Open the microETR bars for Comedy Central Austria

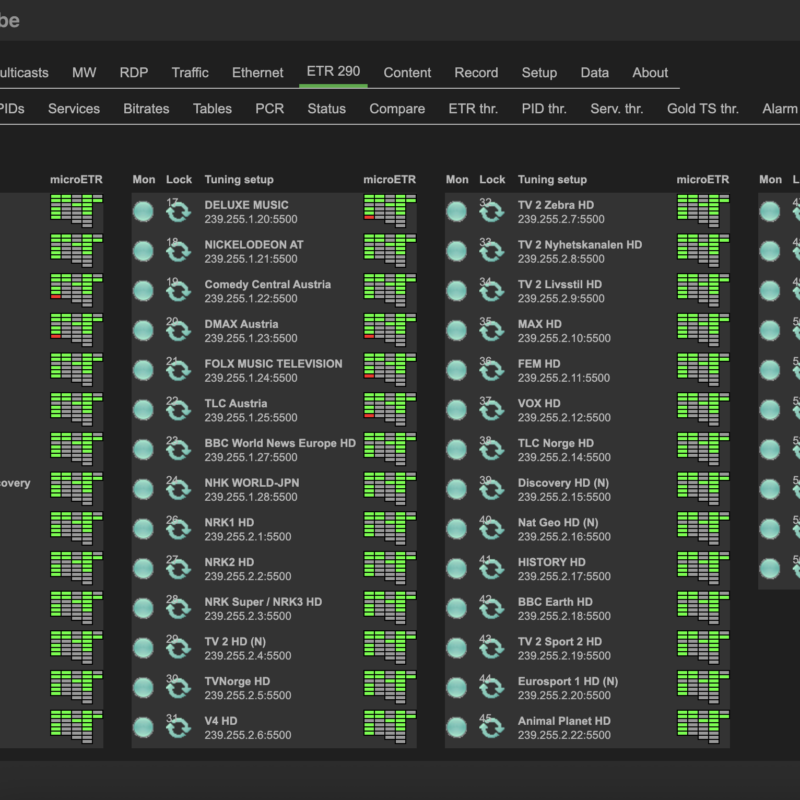(390, 290)
